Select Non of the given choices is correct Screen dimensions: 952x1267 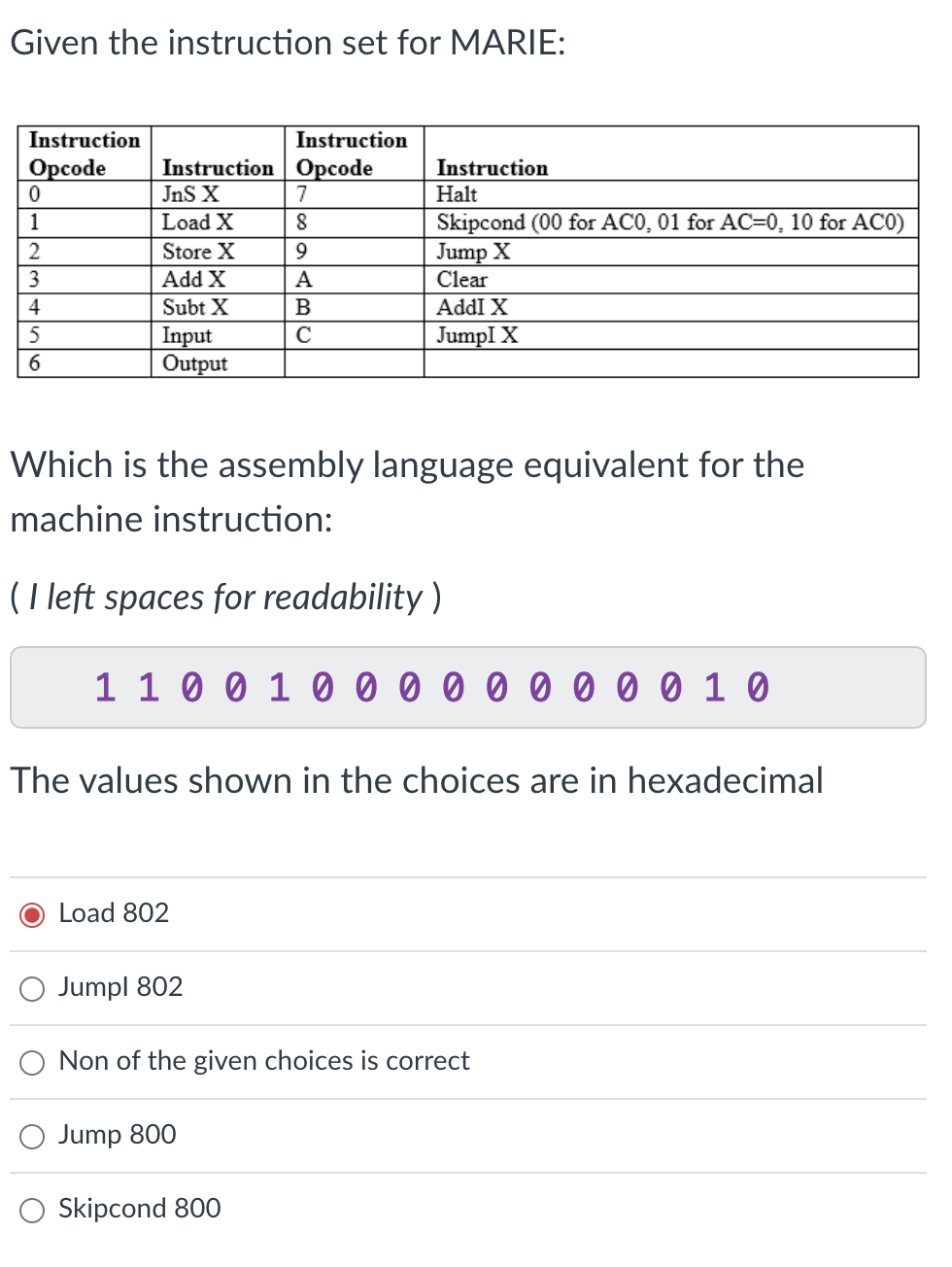(x=31, y=1062)
